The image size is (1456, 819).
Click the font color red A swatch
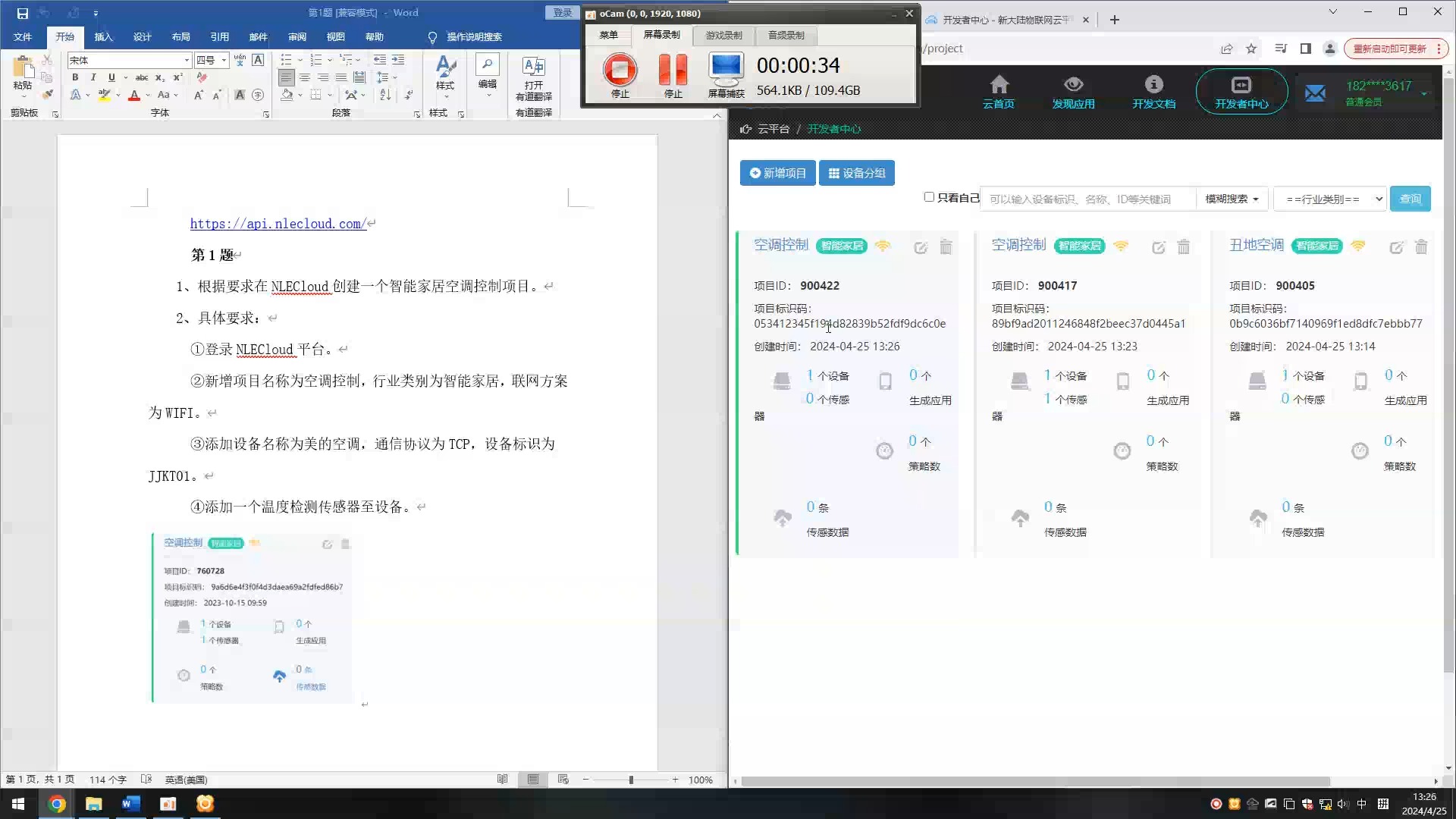134,96
